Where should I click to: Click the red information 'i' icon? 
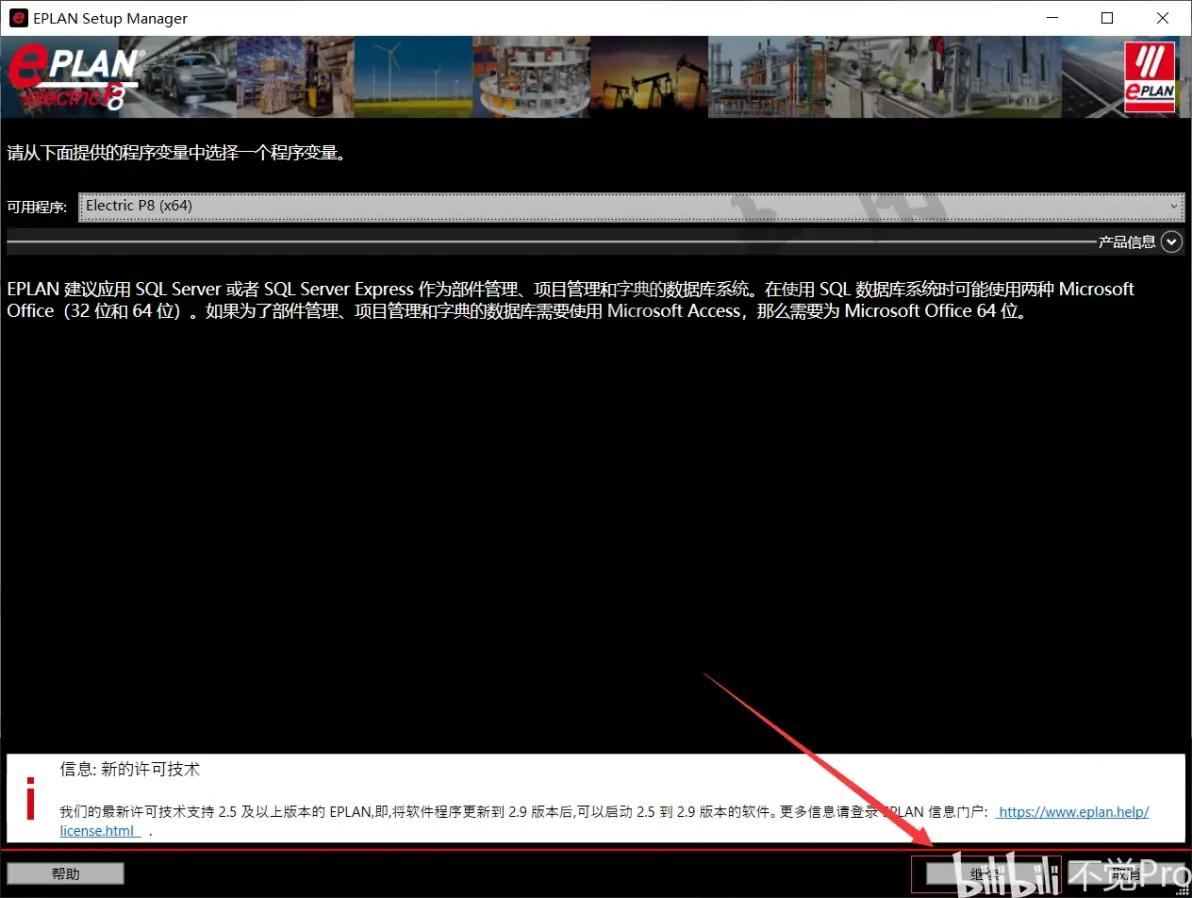tap(30, 798)
